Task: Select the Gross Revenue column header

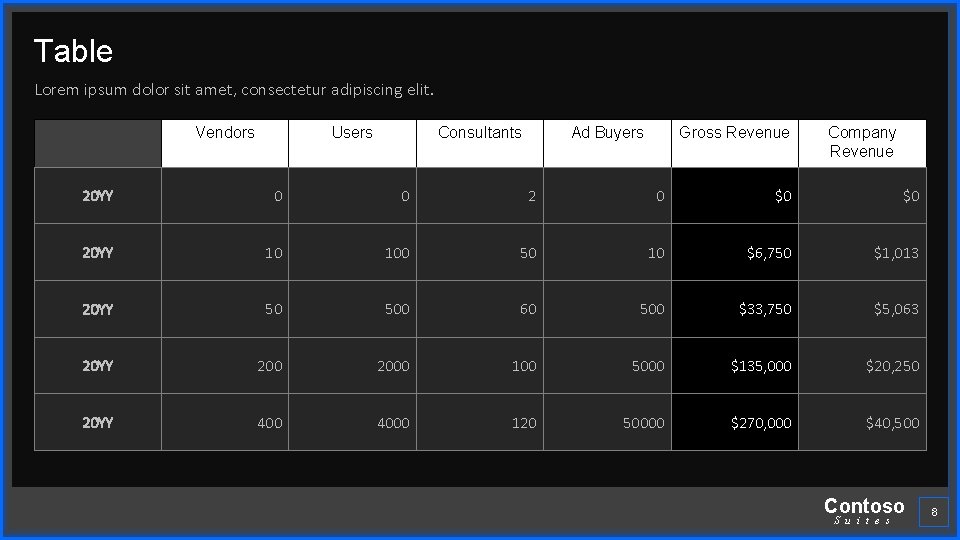Action: 735,143
